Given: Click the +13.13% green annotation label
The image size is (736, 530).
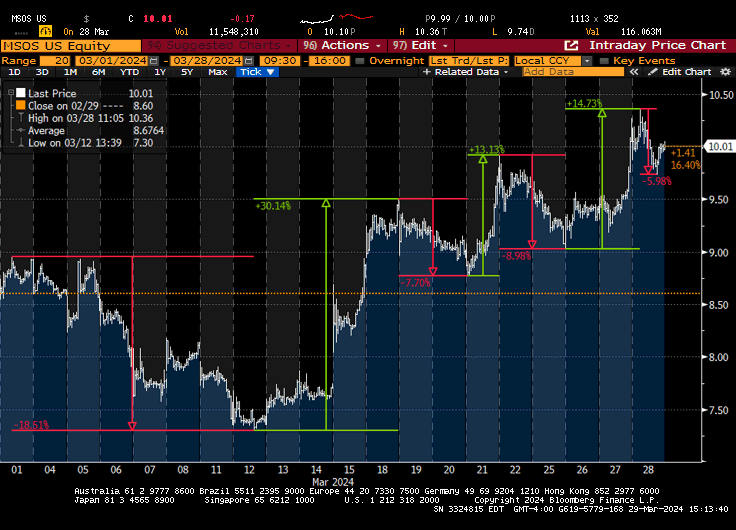Looking at the screenshot, I should pos(487,150).
